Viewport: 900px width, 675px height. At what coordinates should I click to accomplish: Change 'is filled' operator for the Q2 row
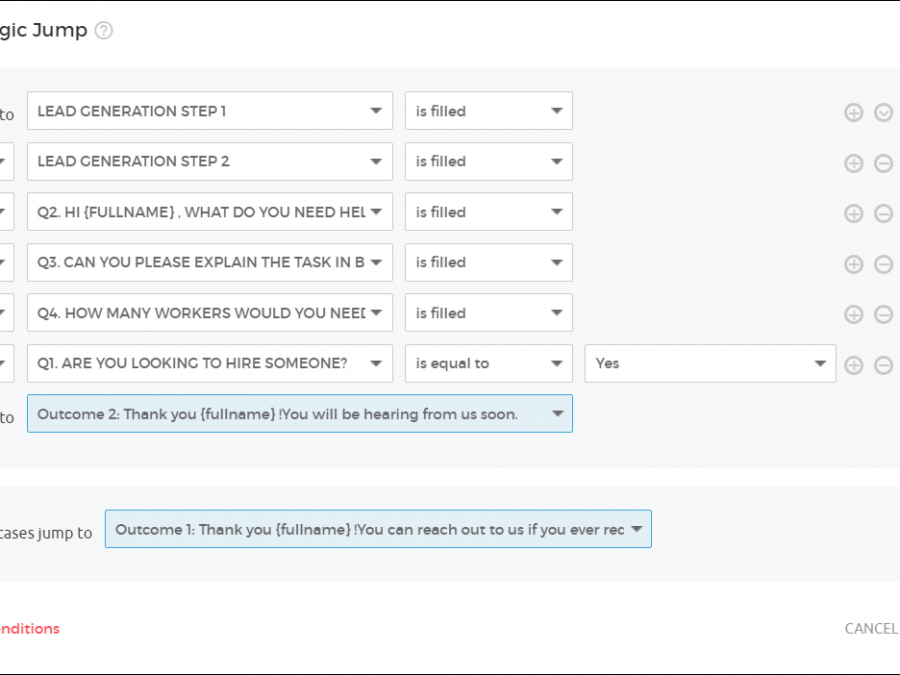[488, 212]
